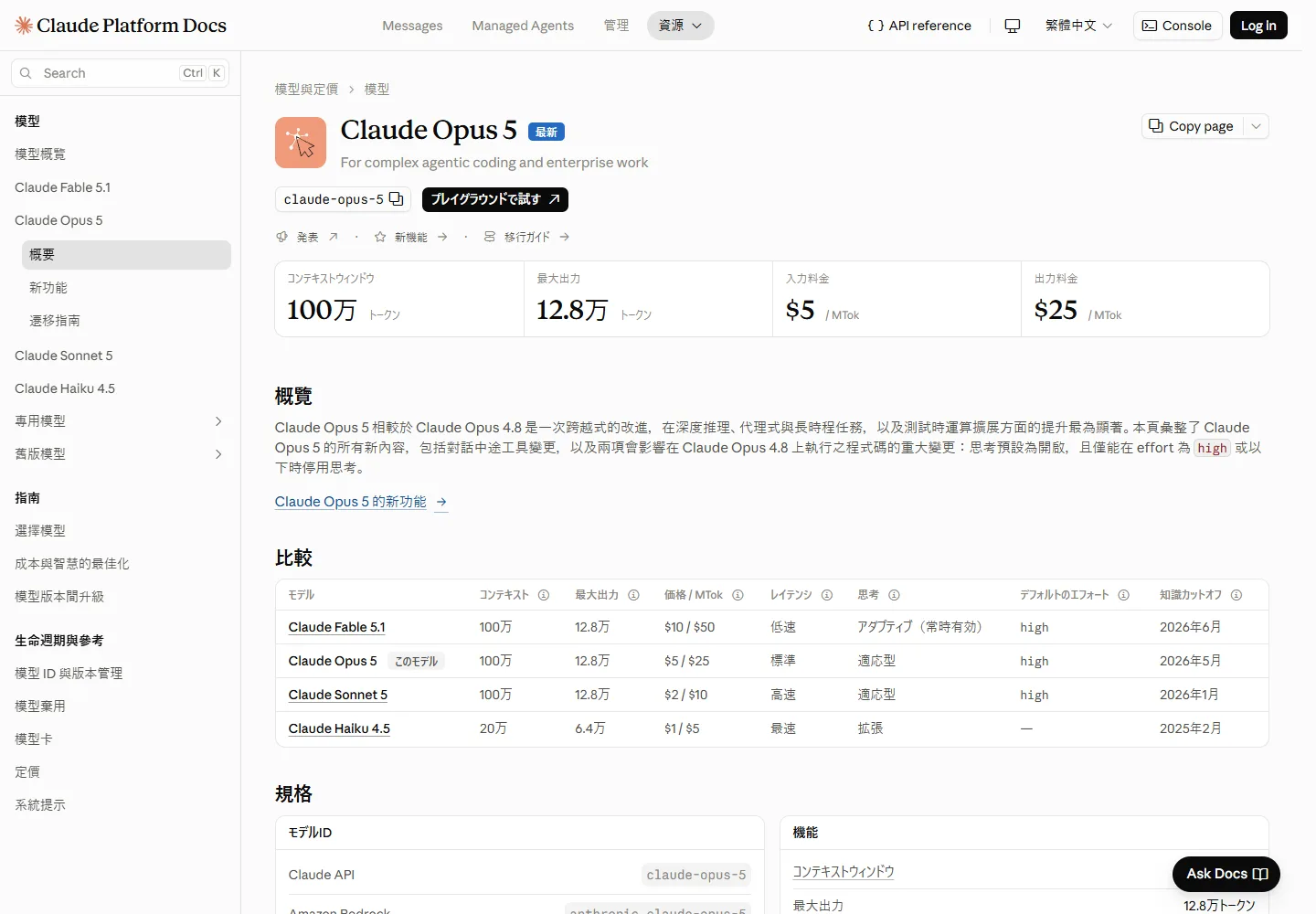The height and width of the screenshot is (914, 1316).
Task: Switch display theme via the monitor icon
Action: pos(1013,26)
